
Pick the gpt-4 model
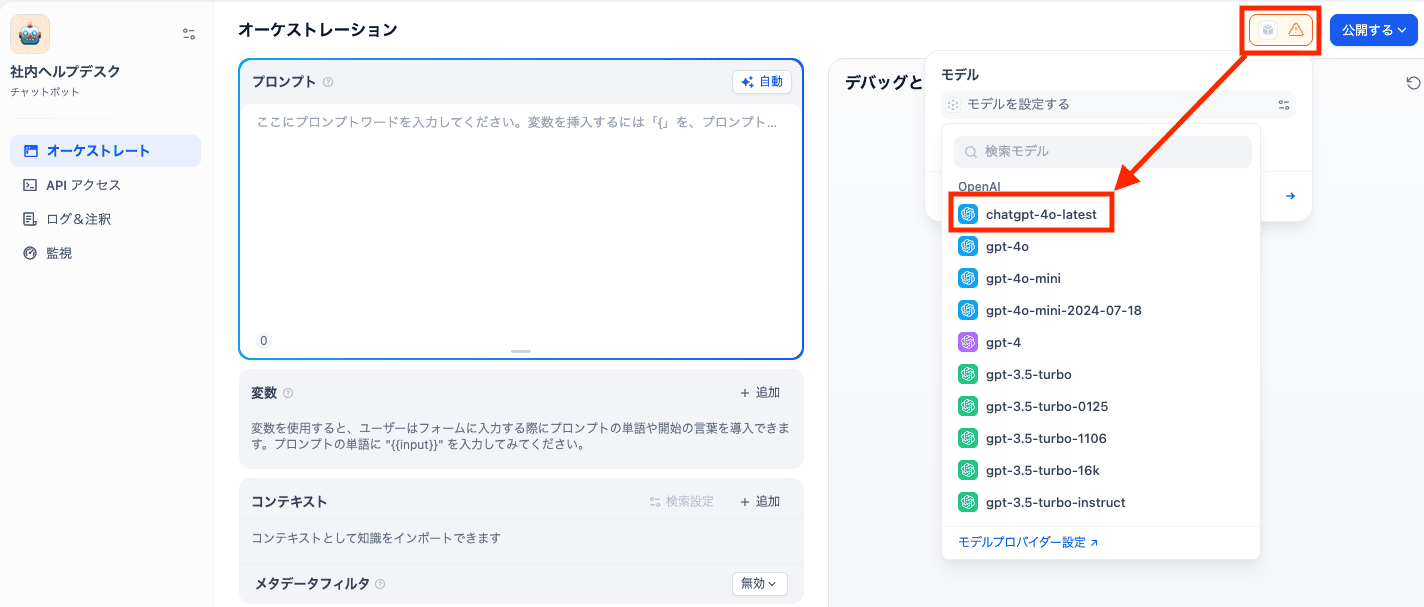click(x=1100, y=342)
